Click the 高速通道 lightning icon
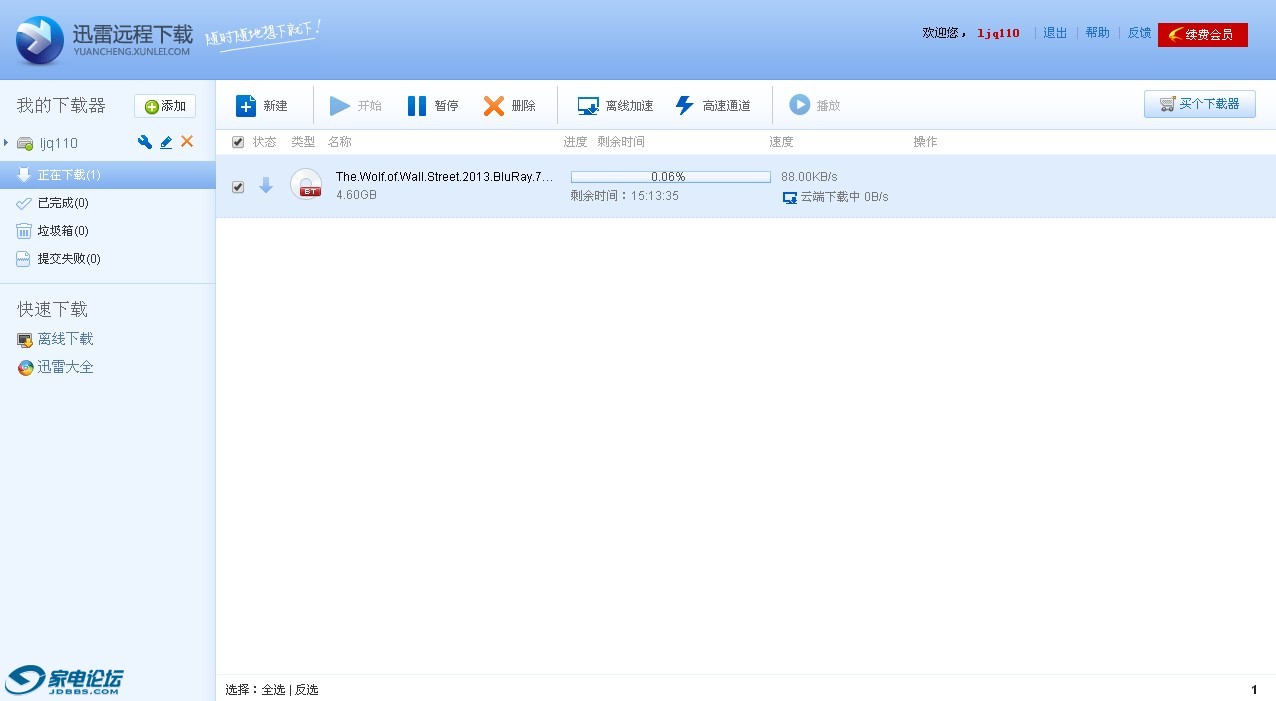Viewport: 1276px width, 701px height. coord(684,105)
